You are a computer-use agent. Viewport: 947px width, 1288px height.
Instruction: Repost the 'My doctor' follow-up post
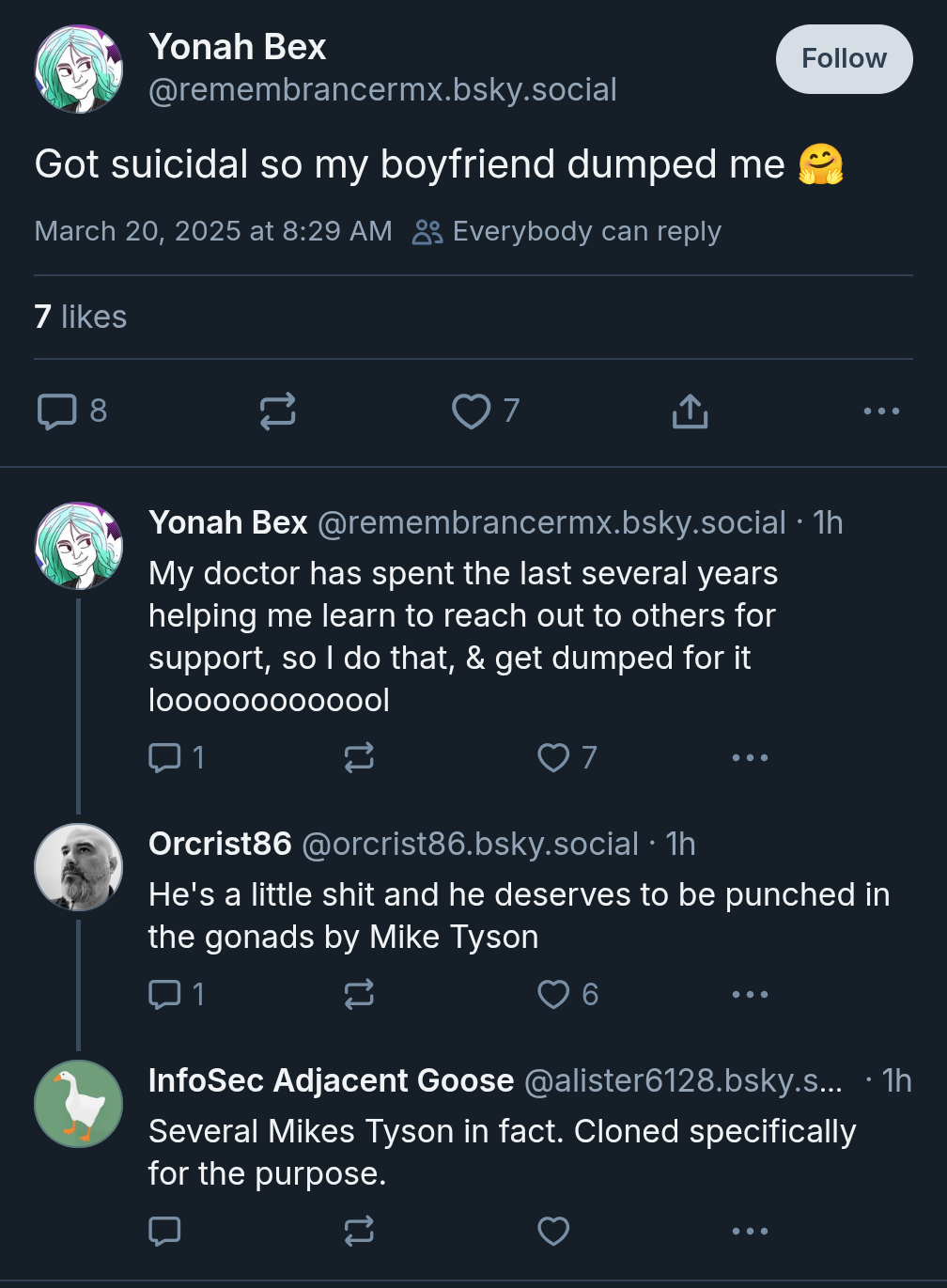(x=359, y=757)
